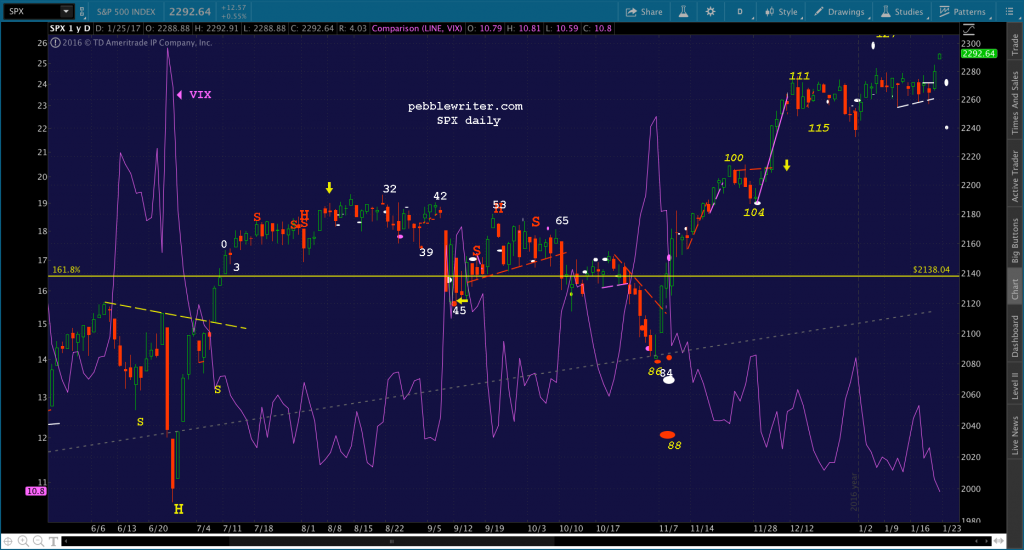The width and height of the screenshot is (1024, 550).
Task: Open the Studies menu
Action: [902, 12]
